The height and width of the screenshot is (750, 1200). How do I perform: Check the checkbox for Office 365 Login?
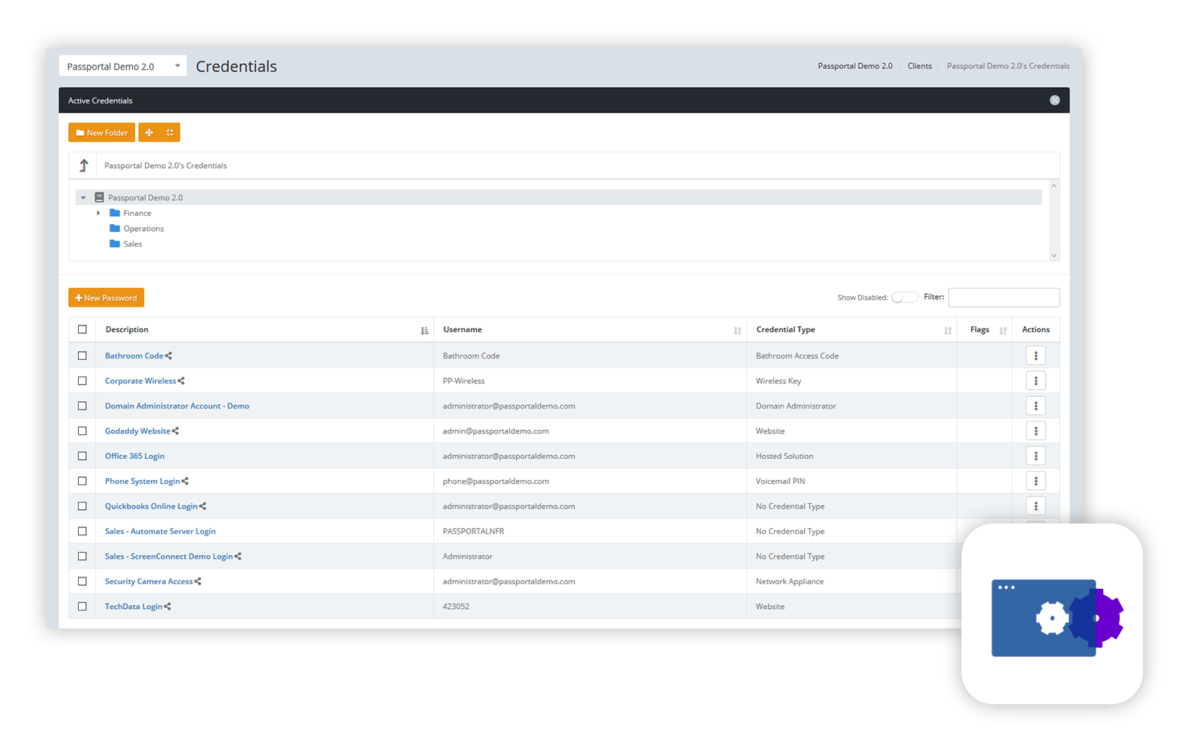pos(82,455)
